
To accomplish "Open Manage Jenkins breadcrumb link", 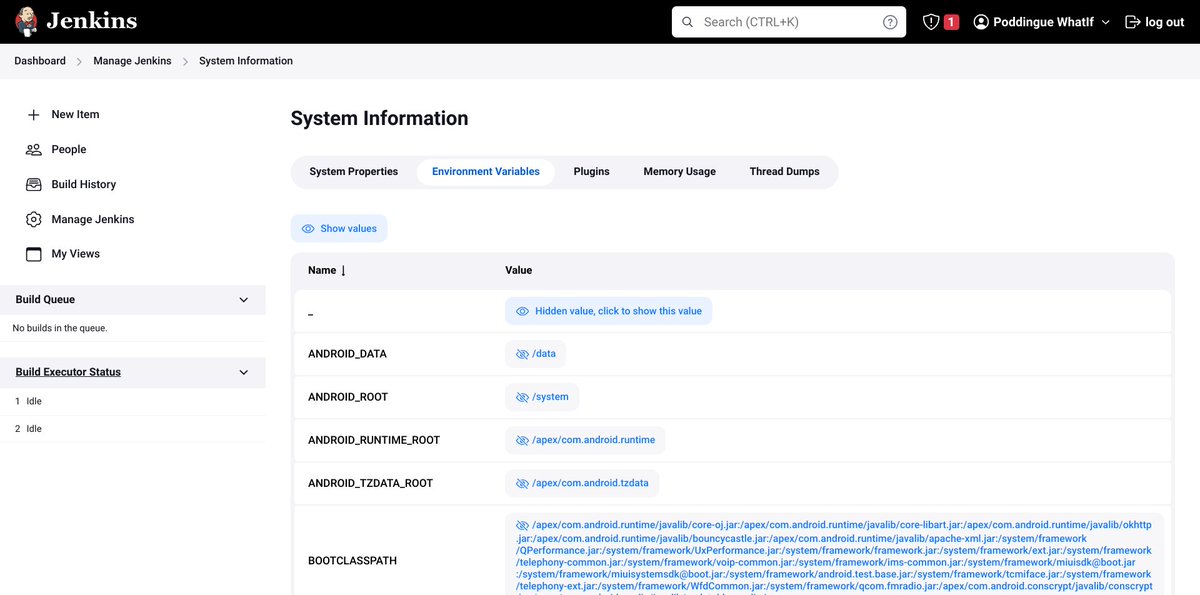I will [132, 61].
